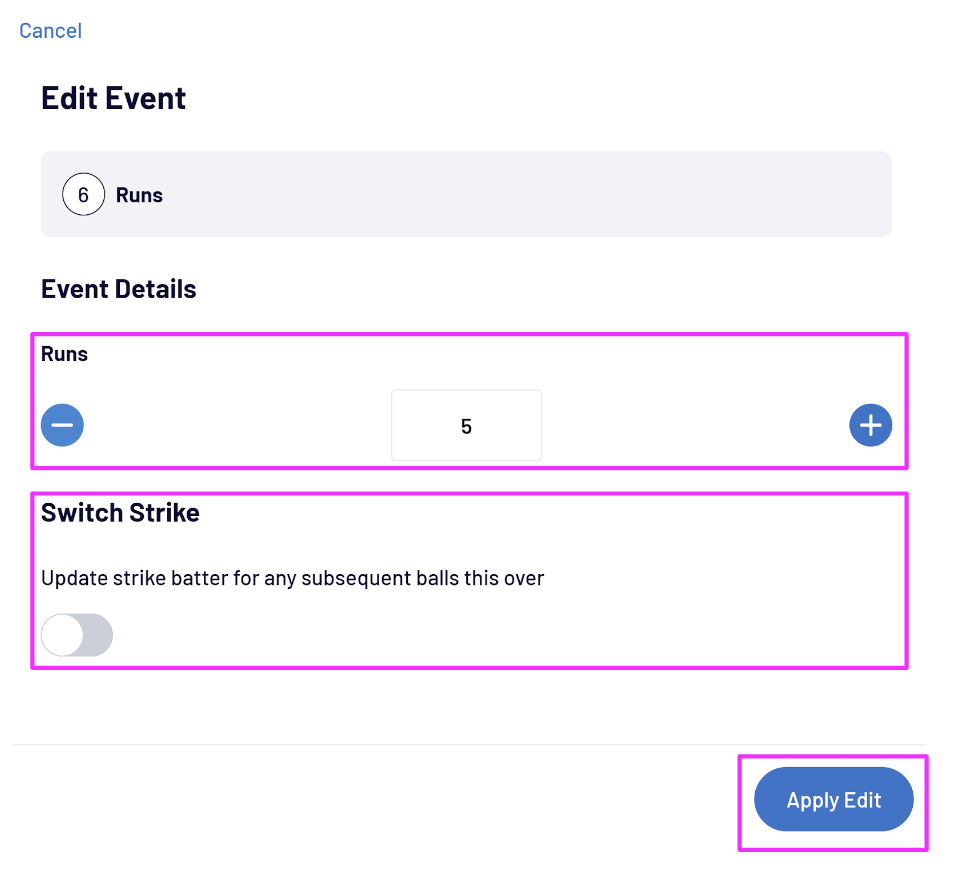Enable the Switch Strike toggle

click(77, 635)
